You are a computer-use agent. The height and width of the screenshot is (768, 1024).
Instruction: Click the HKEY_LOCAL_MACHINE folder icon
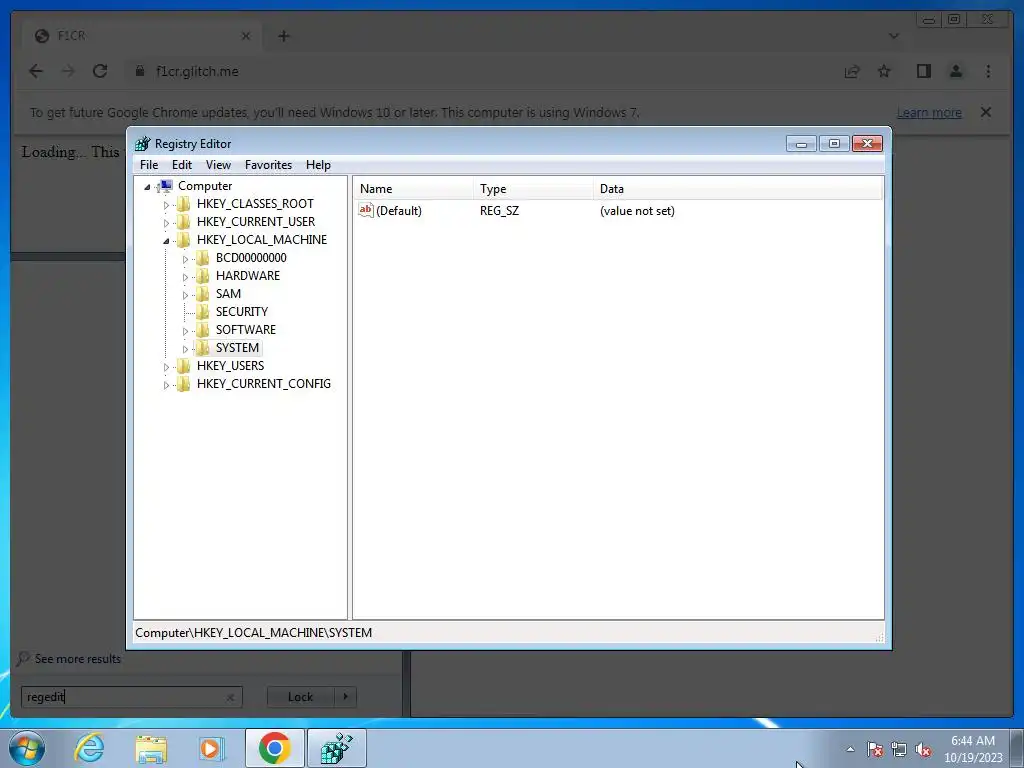(x=184, y=240)
